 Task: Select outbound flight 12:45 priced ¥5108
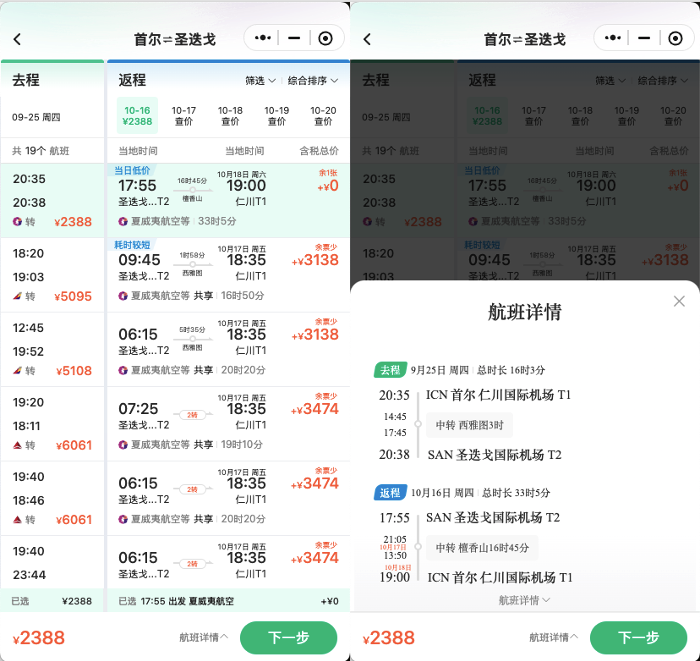[x=53, y=349]
